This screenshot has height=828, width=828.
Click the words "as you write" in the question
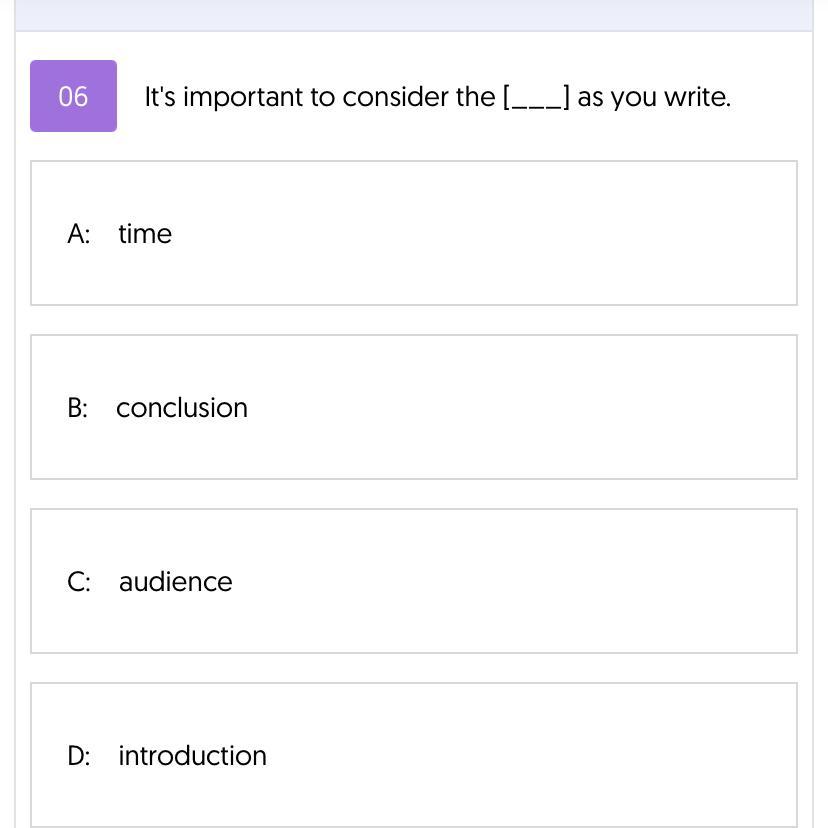(653, 98)
